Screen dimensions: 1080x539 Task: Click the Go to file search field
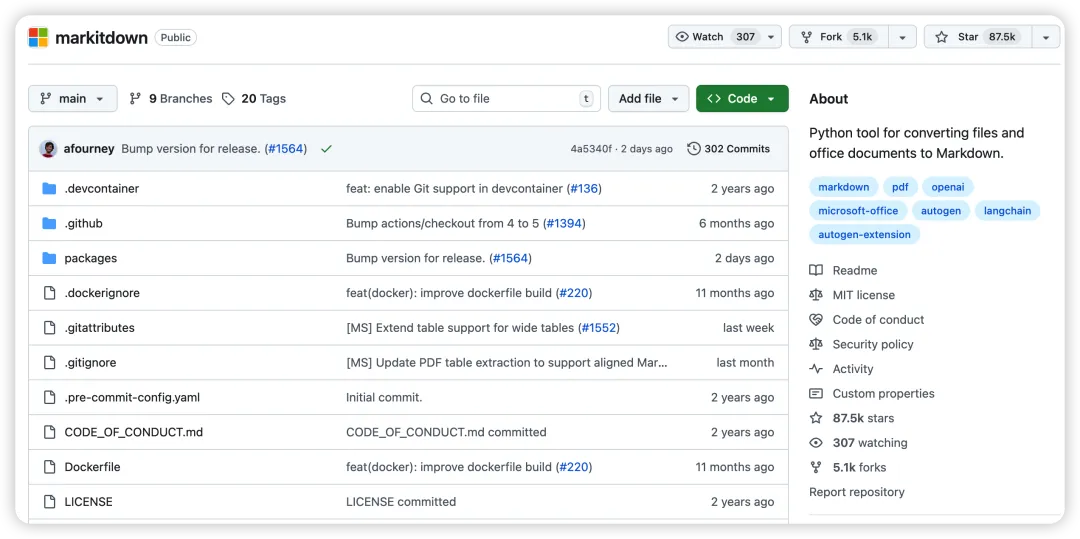(506, 99)
